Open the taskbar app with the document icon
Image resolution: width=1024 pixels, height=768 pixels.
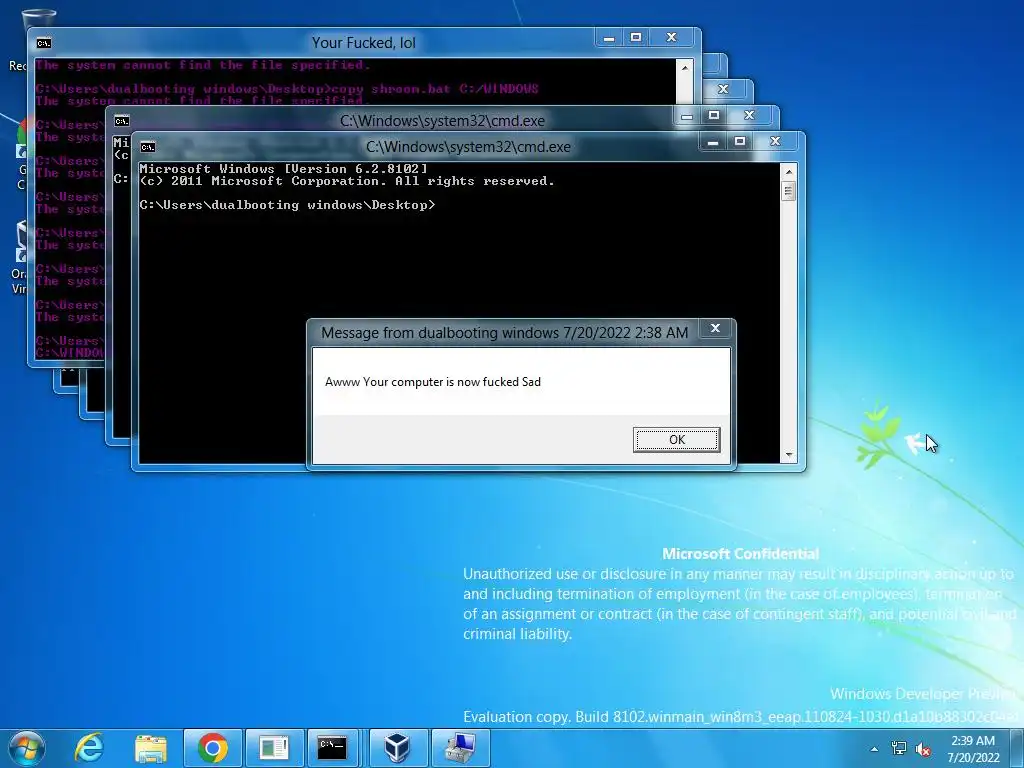click(274, 748)
